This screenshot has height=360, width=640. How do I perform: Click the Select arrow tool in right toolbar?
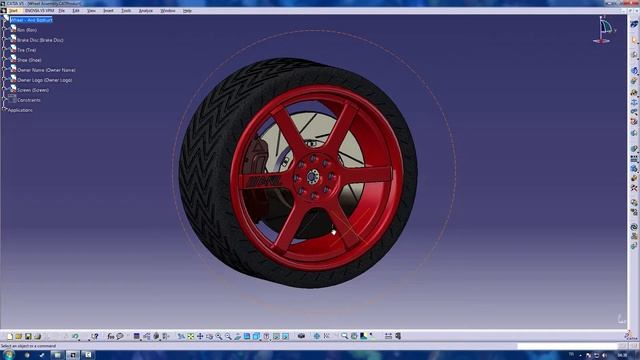click(x=634, y=40)
